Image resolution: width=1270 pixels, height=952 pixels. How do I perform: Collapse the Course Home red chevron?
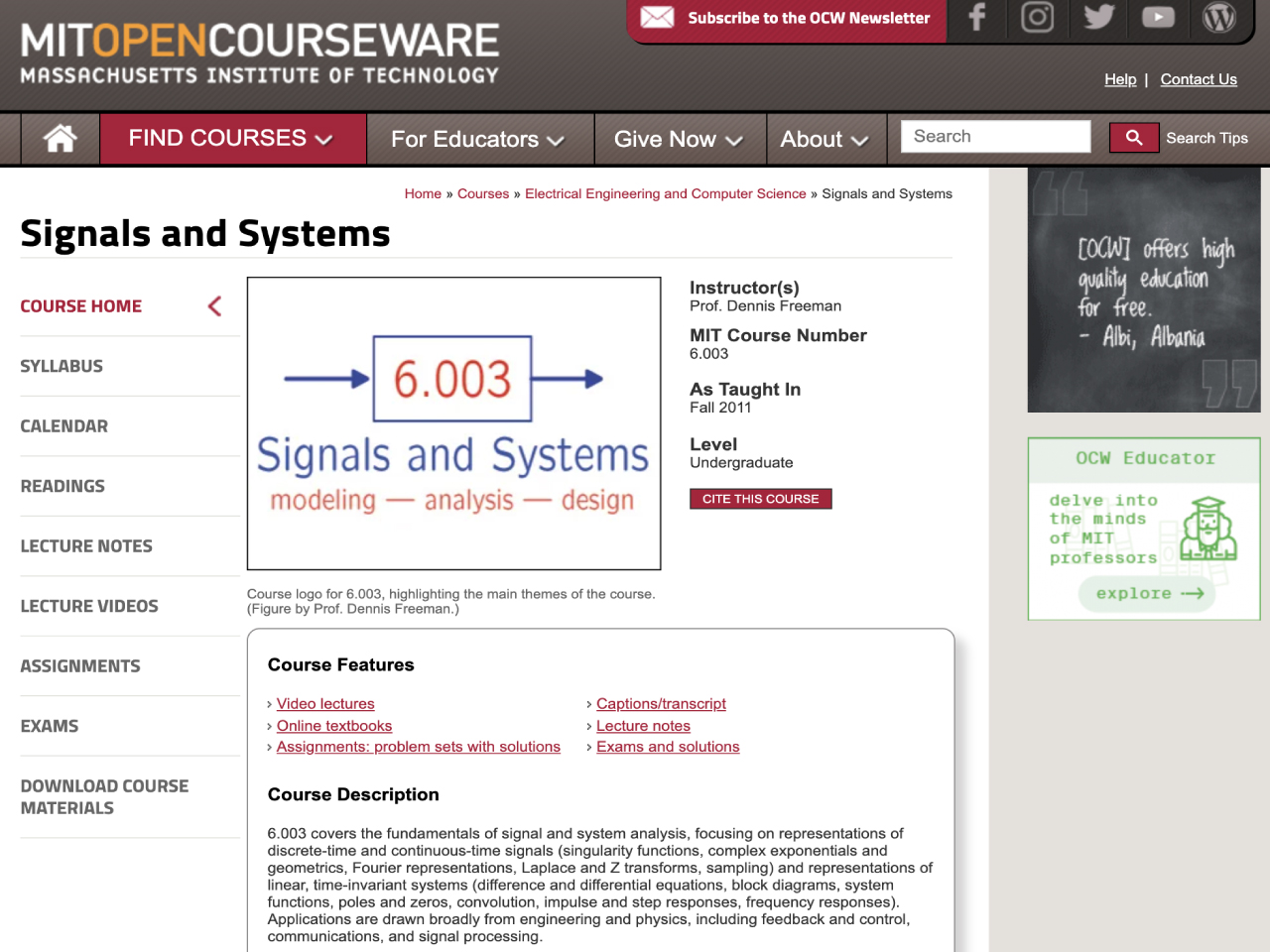tap(214, 306)
